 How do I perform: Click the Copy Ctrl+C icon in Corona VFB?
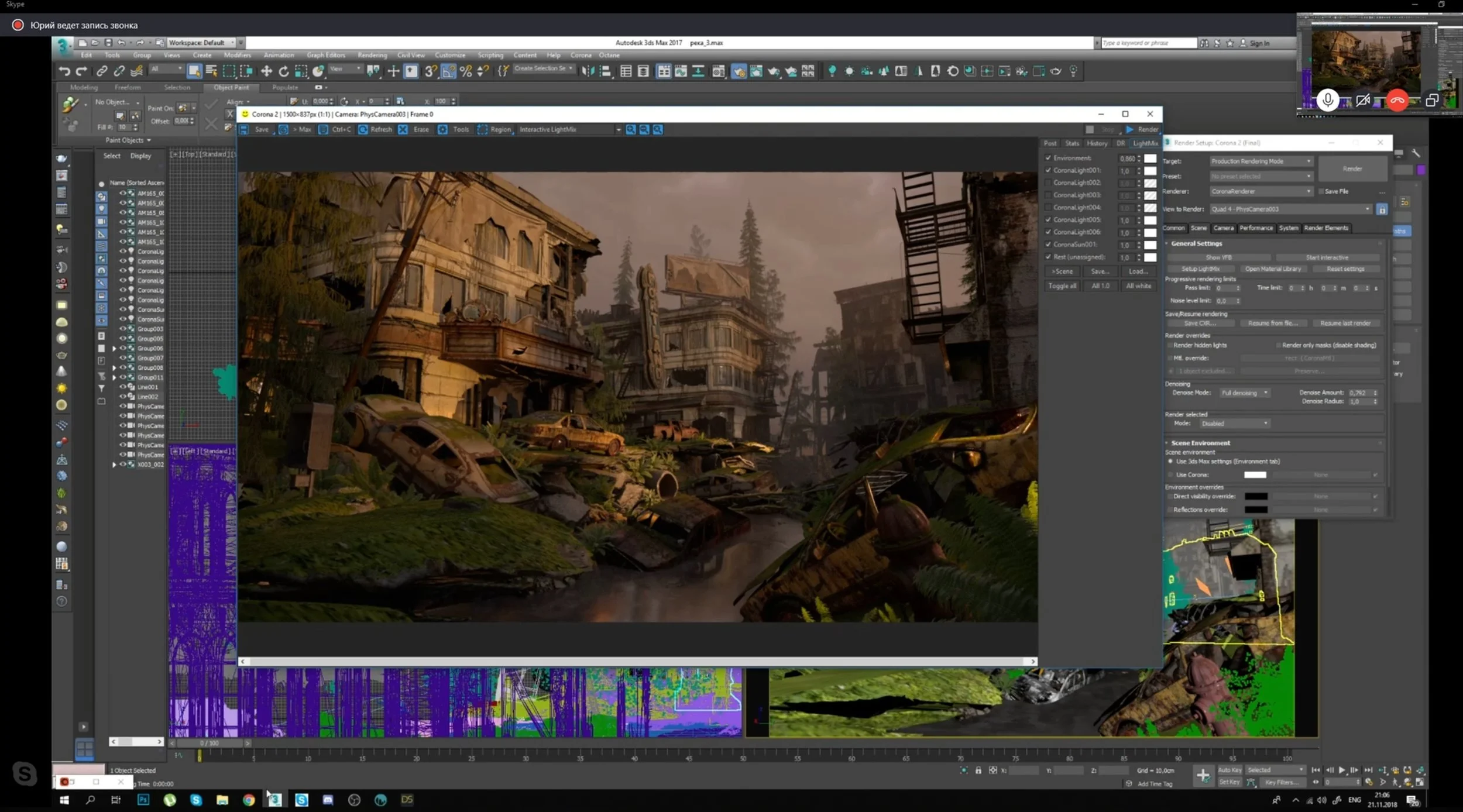323,129
